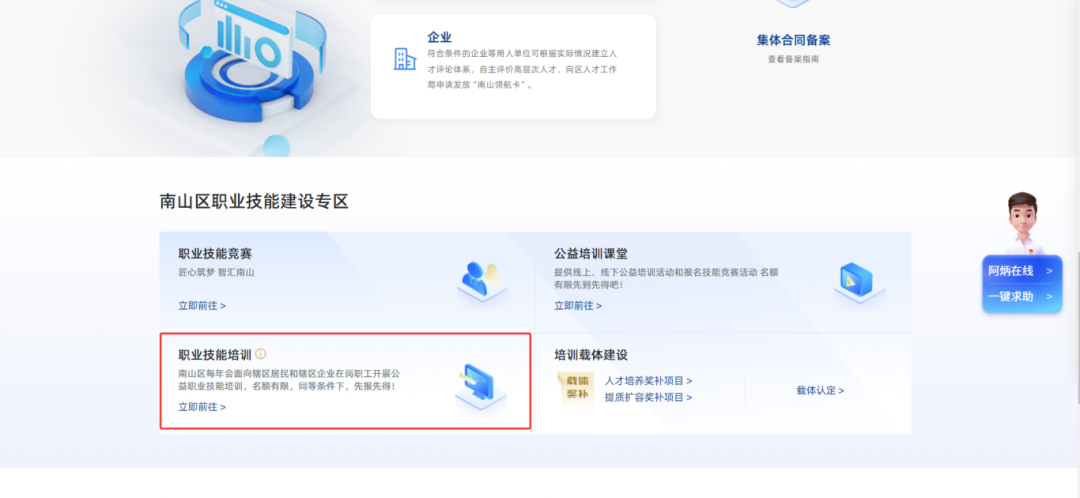The height and width of the screenshot is (498, 1080).
Task: Click the 载体奖补 badge icon
Action: pyautogui.click(x=576, y=389)
